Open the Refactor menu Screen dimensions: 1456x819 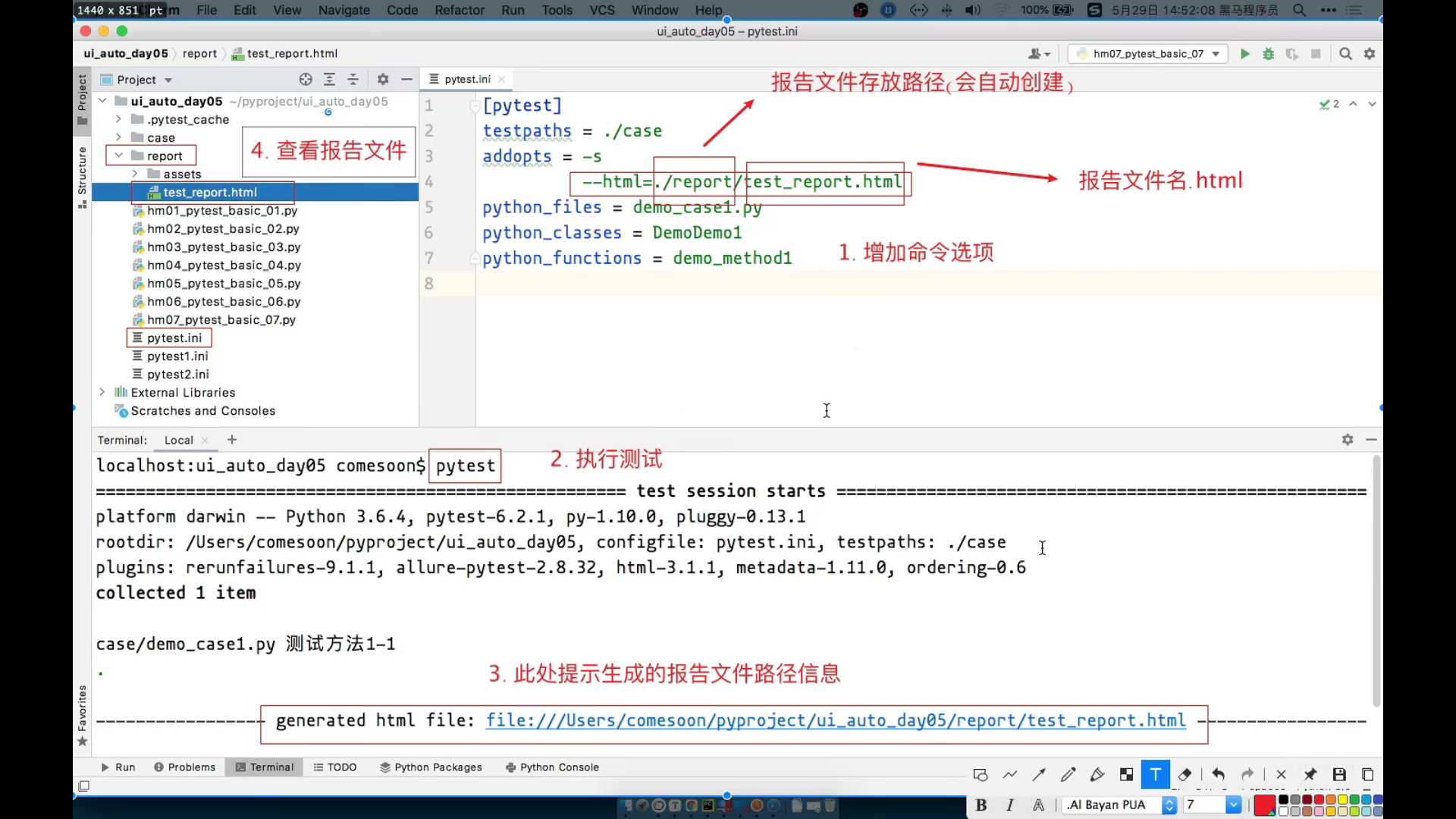point(459,10)
